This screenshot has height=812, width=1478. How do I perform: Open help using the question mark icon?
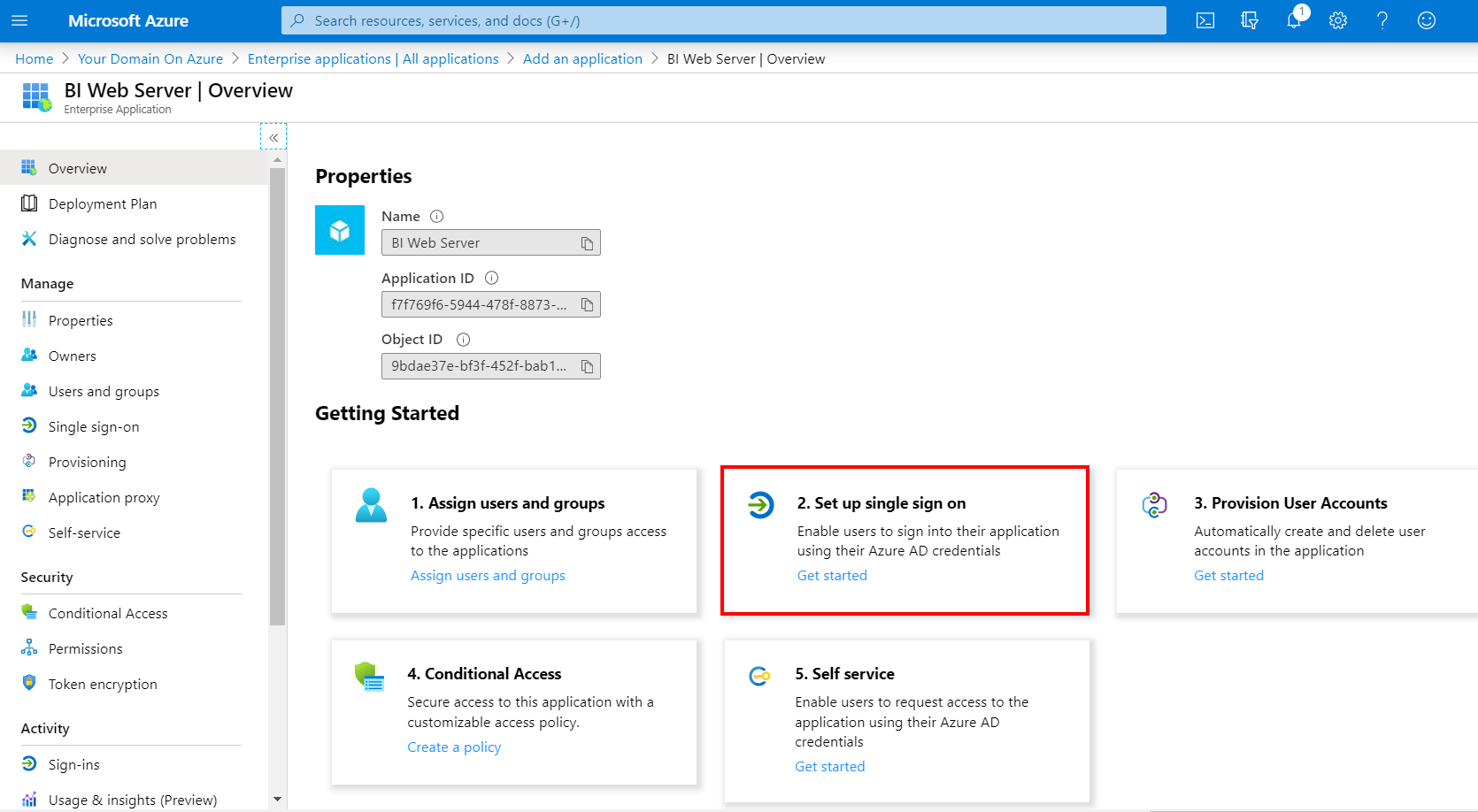pos(1382,19)
